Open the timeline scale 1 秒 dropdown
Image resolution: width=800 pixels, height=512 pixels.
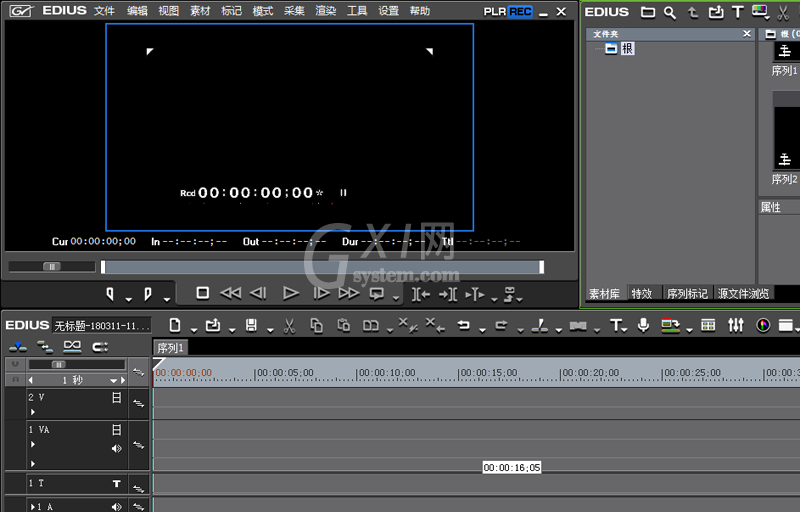(113, 380)
